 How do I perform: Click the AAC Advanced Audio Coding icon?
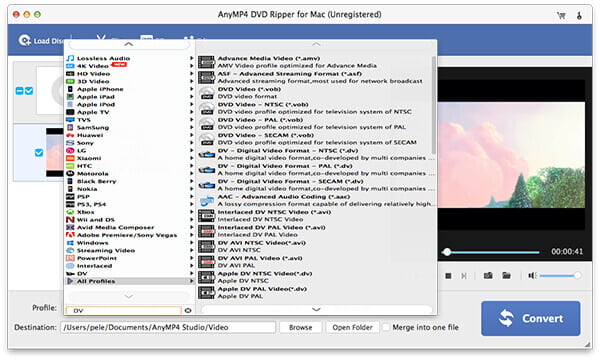[207, 200]
